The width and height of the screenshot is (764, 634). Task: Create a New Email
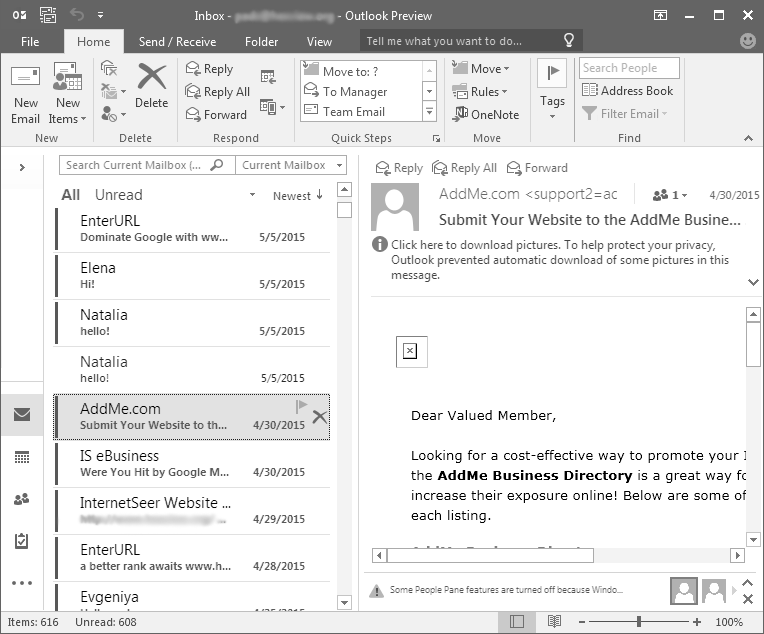[x=25, y=94]
